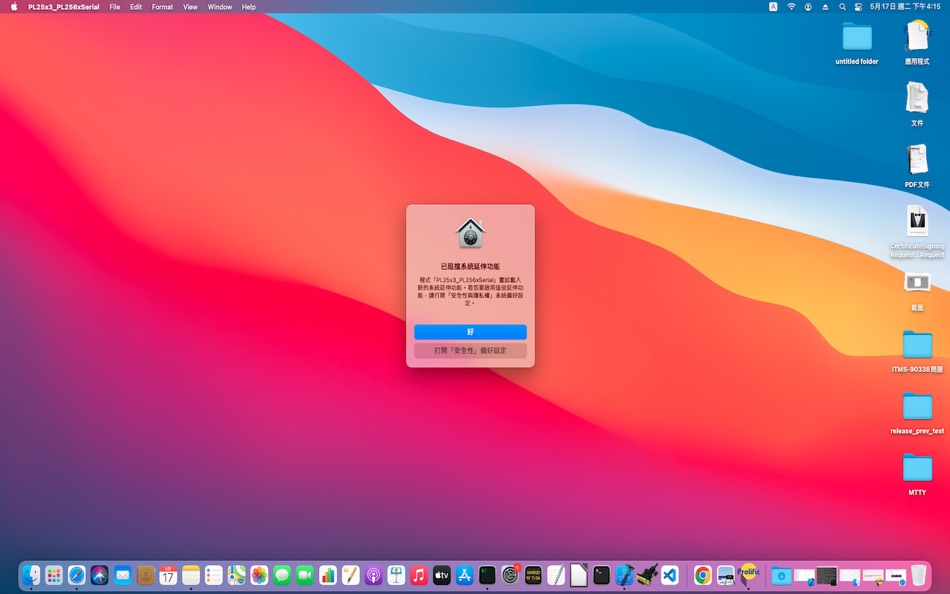Open Messages from the Dock

(x=282, y=575)
